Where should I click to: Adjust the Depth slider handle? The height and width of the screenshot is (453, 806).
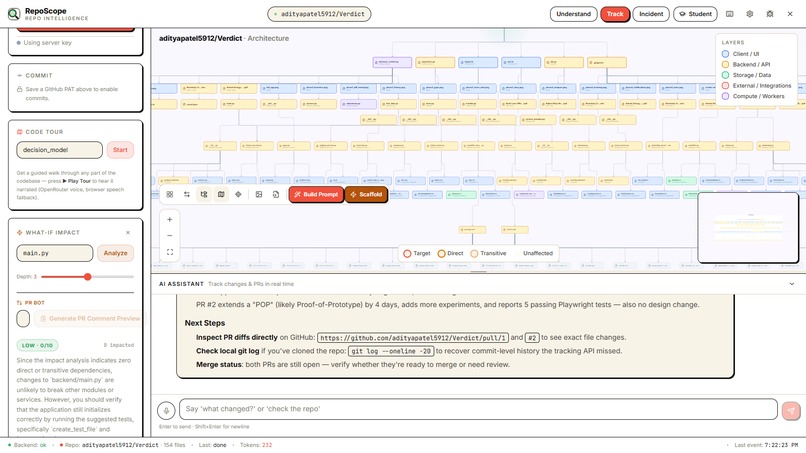[x=88, y=277]
